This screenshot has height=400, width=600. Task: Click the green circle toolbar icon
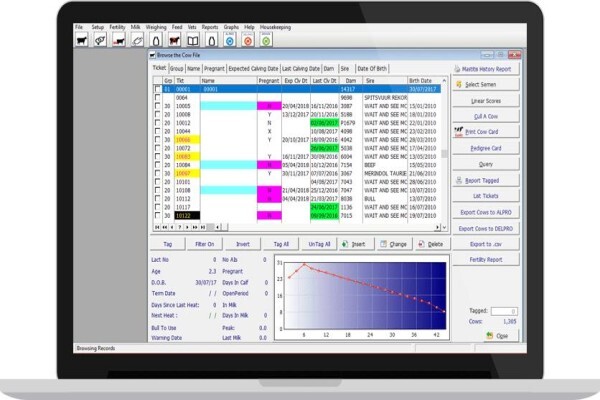tap(266, 40)
